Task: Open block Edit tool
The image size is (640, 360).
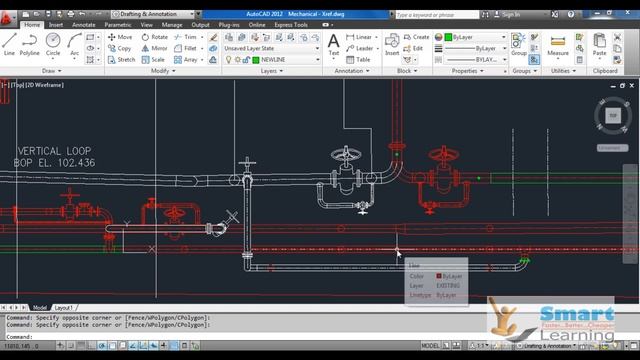Action: point(413,48)
